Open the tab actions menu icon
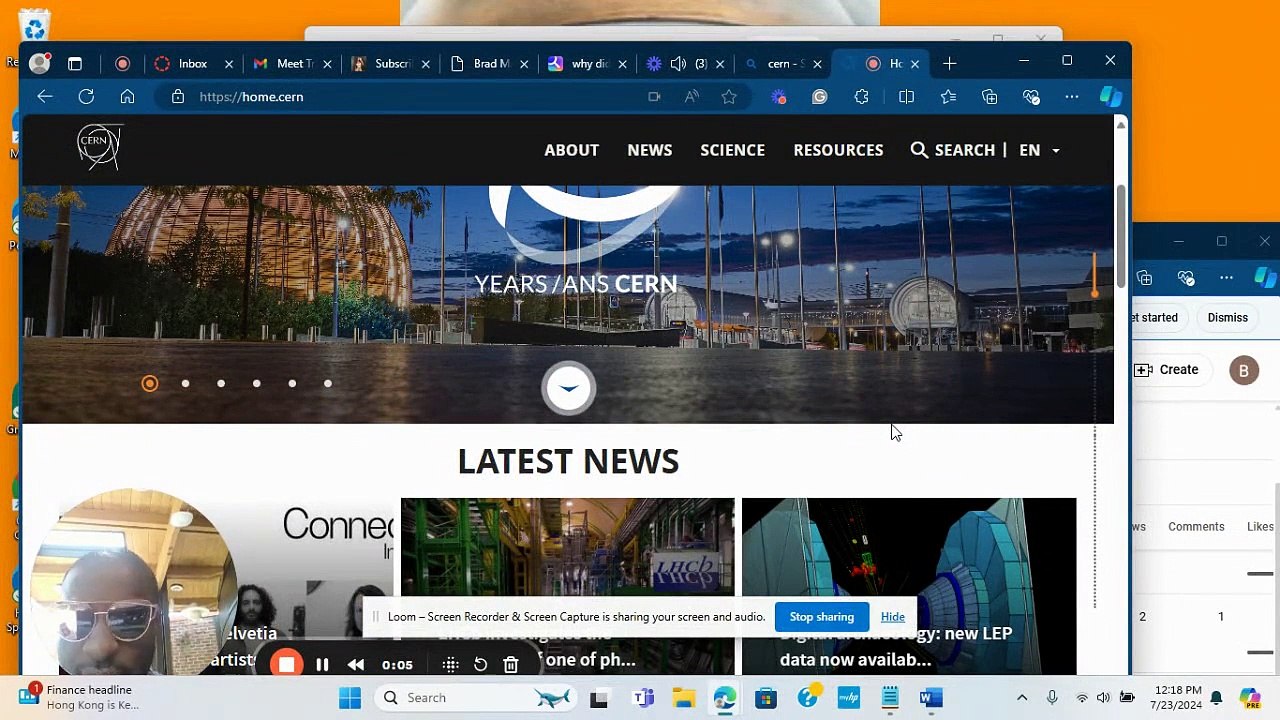This screenshot has height=720, width=1280. (75, 63)
